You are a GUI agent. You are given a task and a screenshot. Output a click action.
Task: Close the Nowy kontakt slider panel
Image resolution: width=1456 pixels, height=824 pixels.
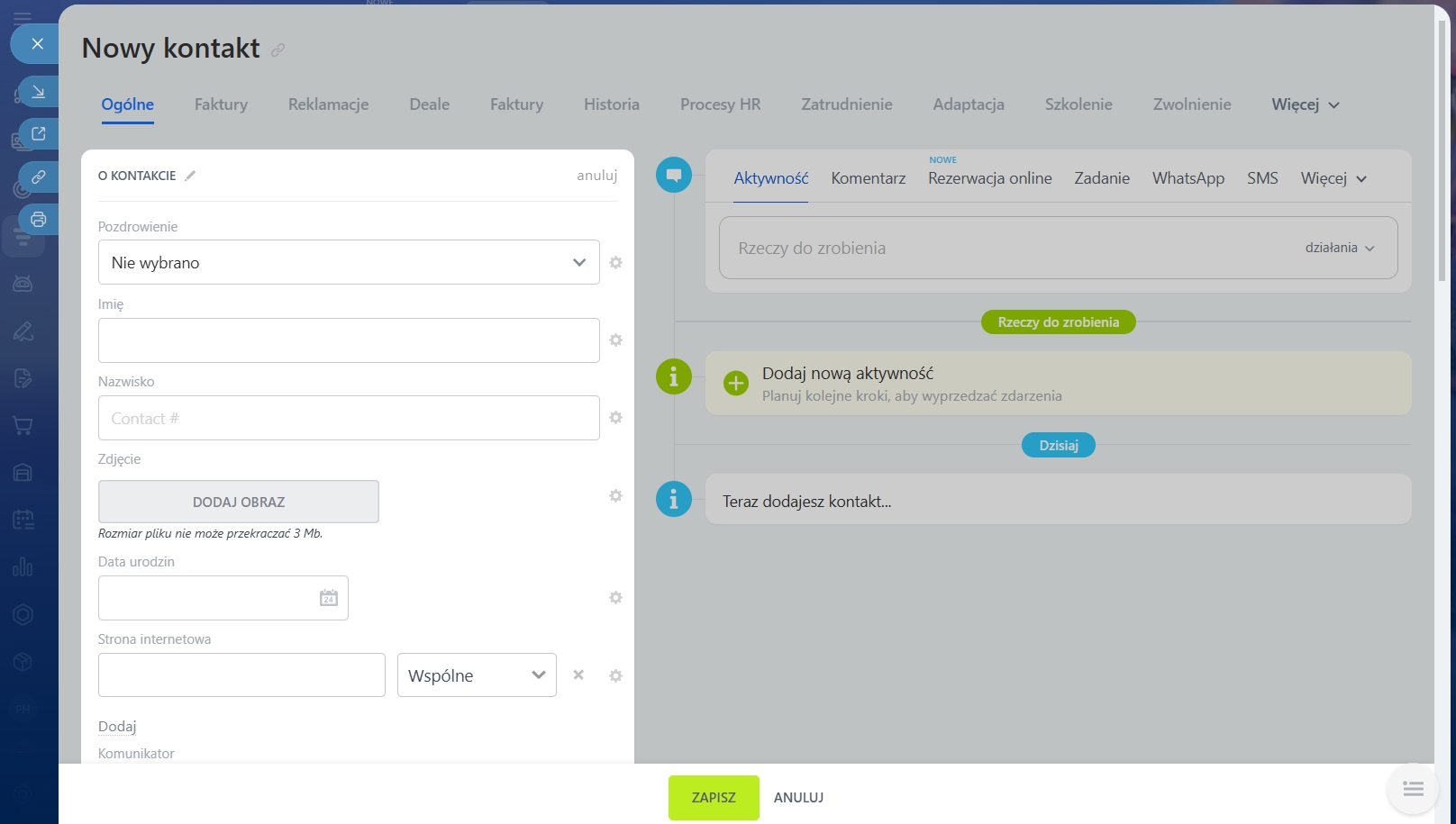coord(37,43)
